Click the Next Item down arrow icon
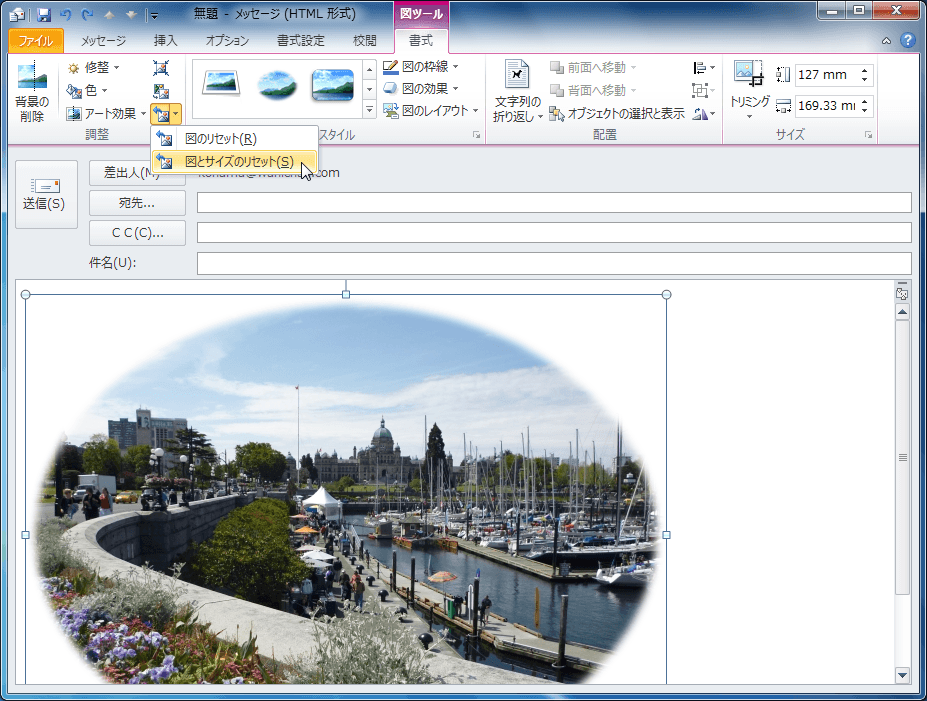 click(131, 14)
